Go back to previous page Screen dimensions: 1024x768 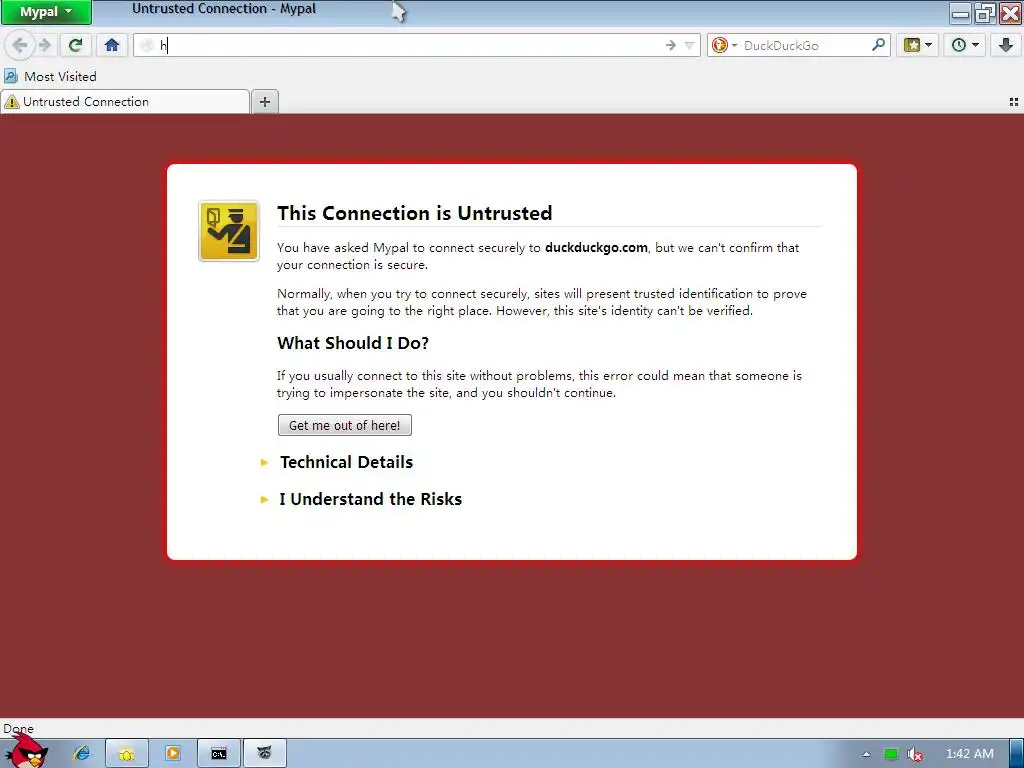pyautogui.click(x=20, y=45)
